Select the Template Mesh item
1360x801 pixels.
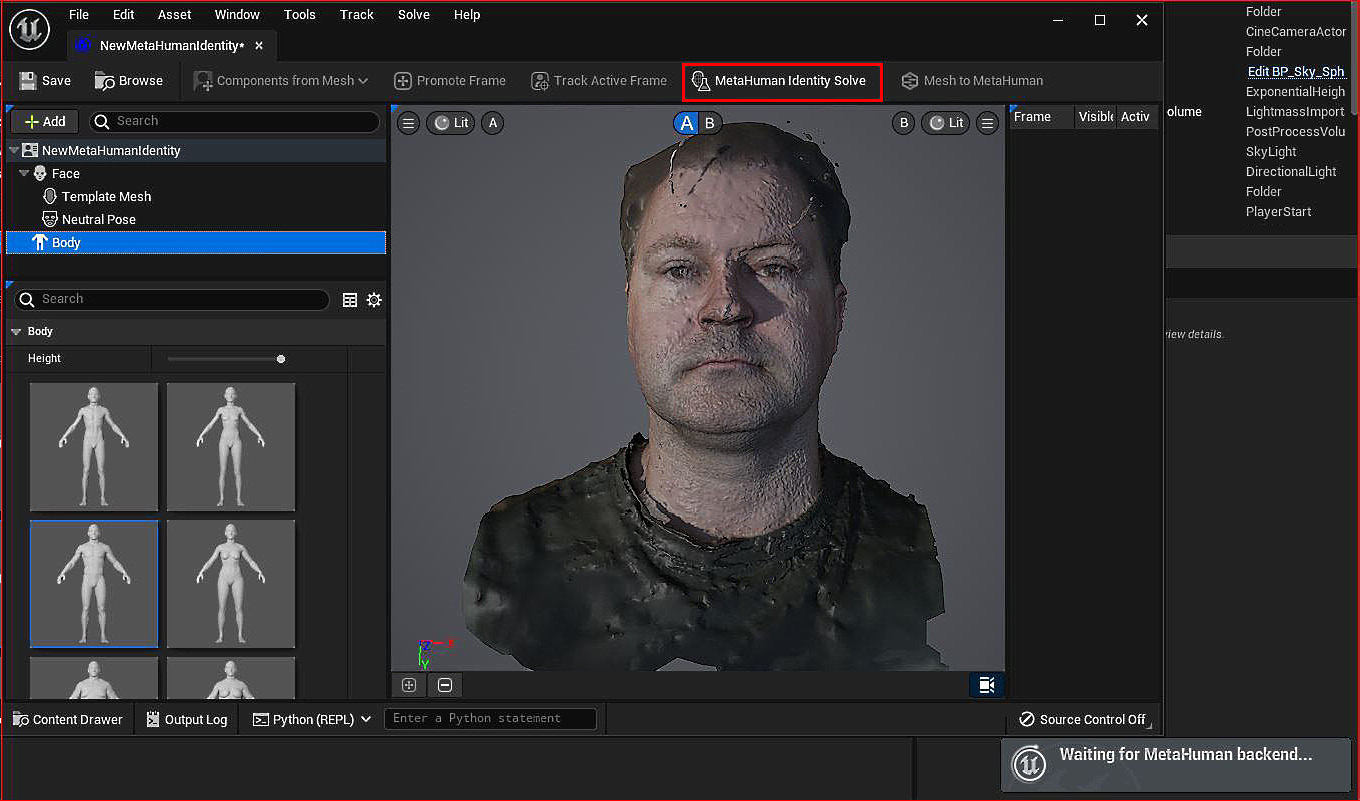click(x=106, y=197)
